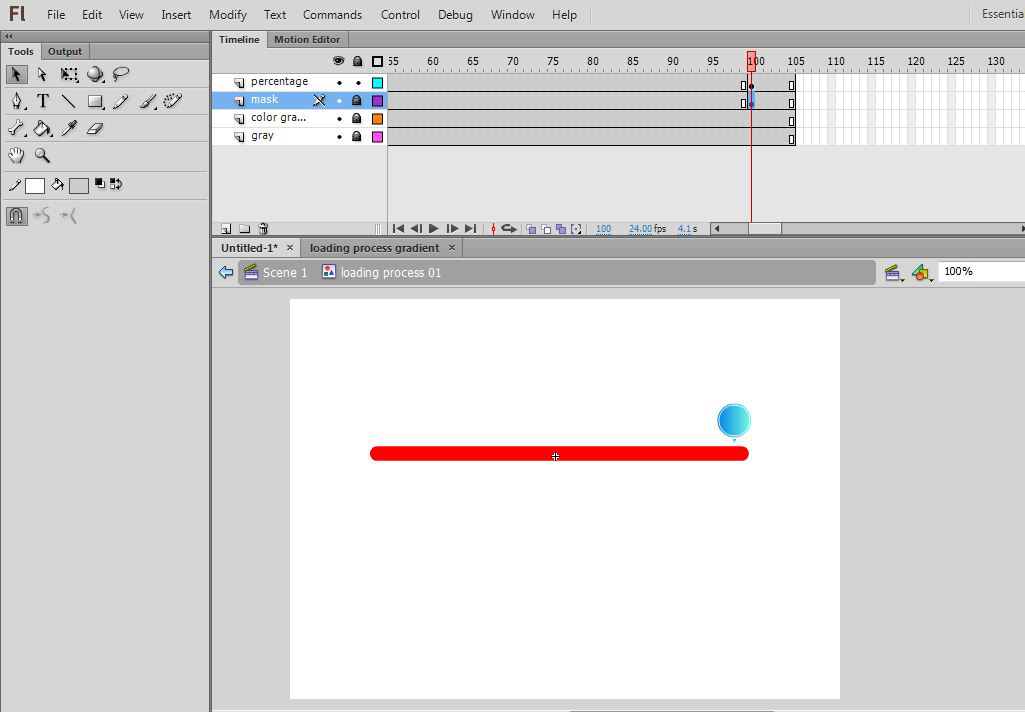The height and width of the screenshot is (712, 1025).
Task: Go to the first frame
Action: (x=398, y=229)
